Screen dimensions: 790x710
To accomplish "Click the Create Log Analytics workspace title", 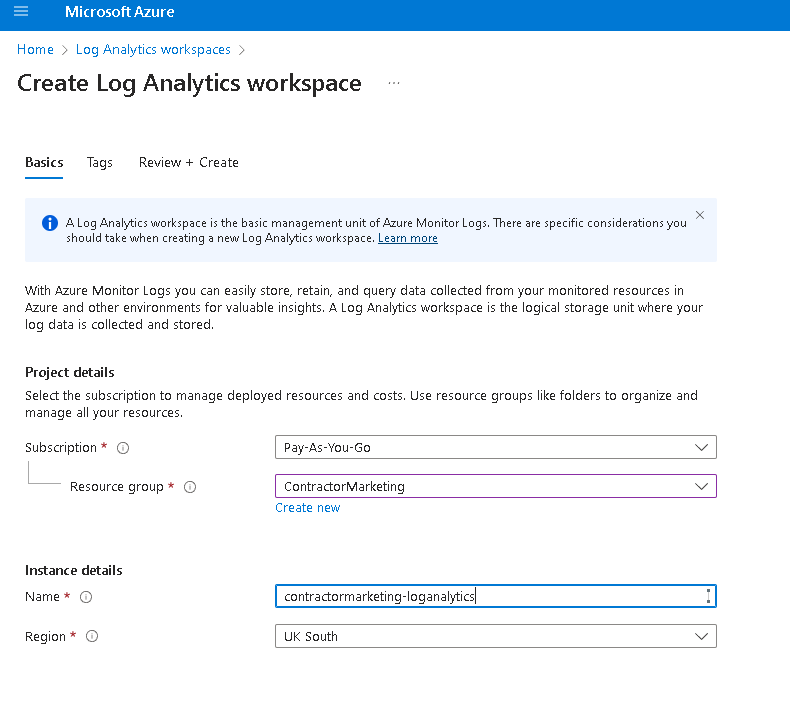I will (x=189, y=84).
